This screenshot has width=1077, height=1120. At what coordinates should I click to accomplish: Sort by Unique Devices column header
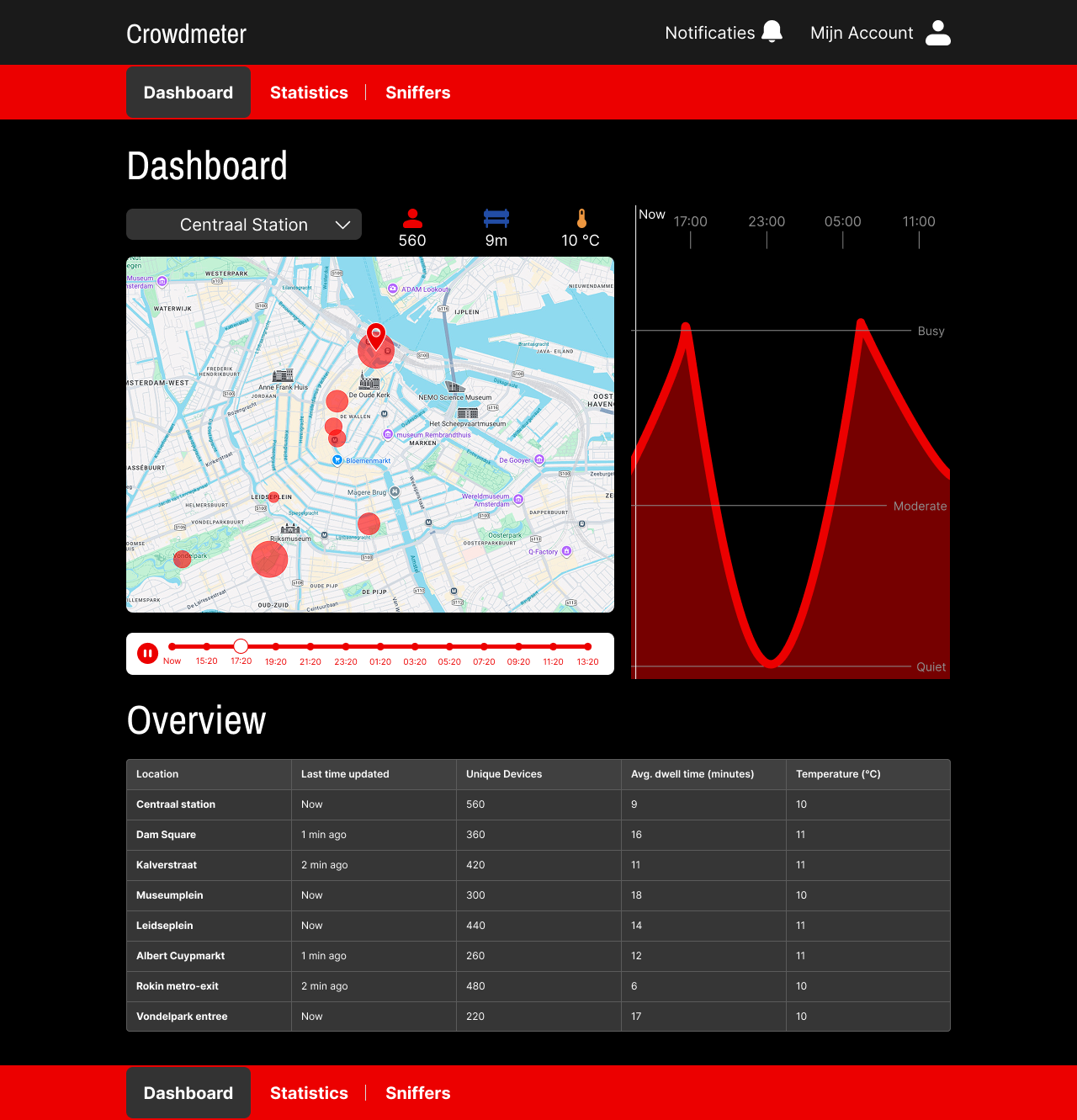point(504,774)
